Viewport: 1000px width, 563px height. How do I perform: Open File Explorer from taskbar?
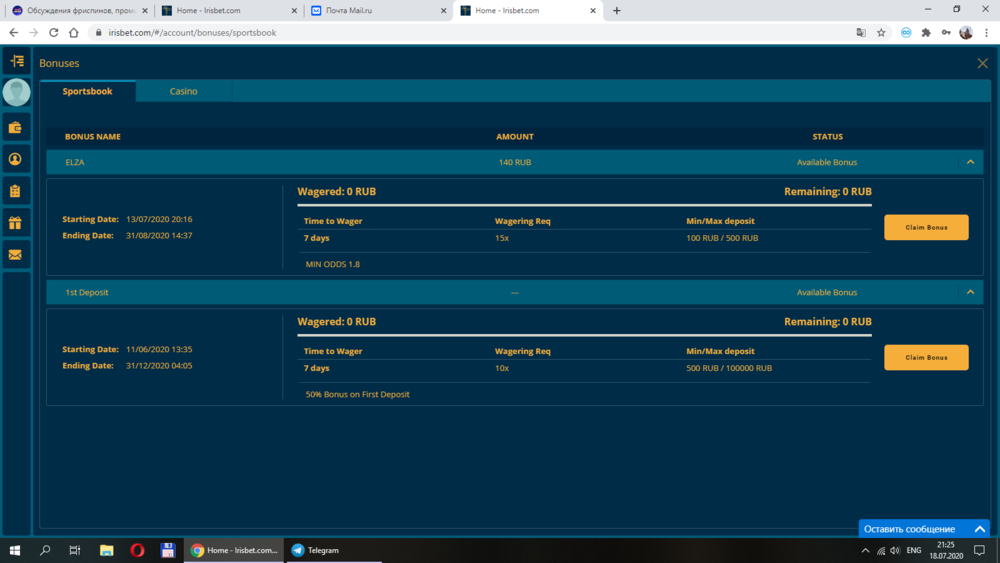coord(107,550)
